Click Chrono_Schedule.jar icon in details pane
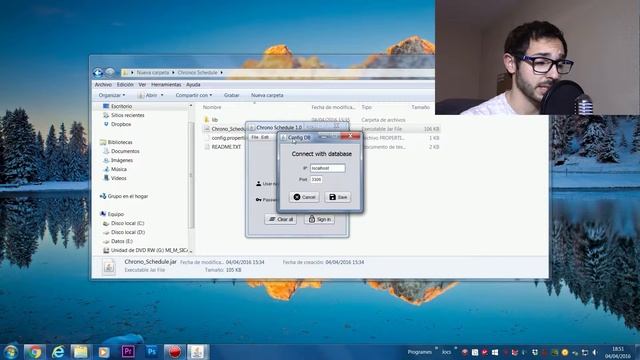Viewport: 640px width, 360px height. click(x=109, y=267)
